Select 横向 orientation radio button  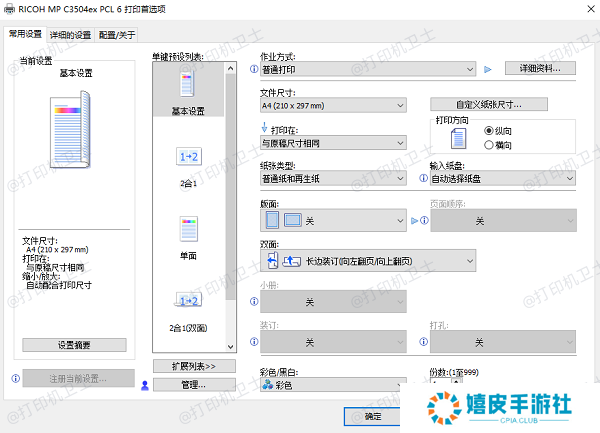click(x=489, y=144)
